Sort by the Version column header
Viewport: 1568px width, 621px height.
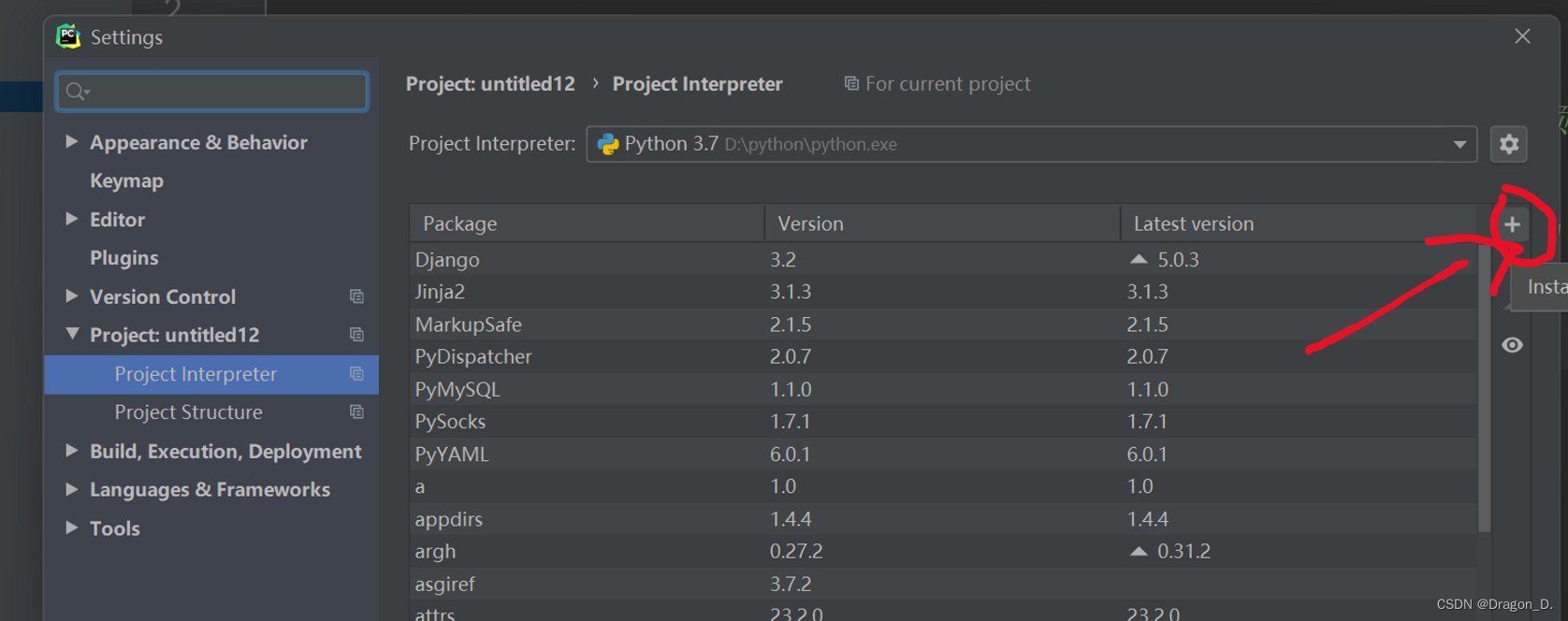(x=942, y=224)
